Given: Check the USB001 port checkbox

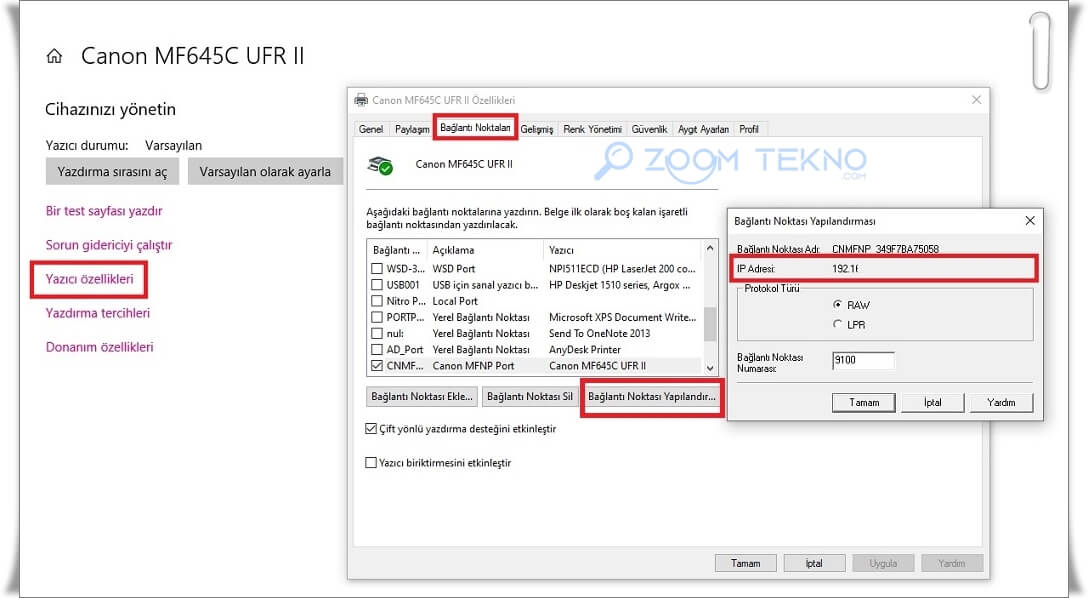Looking at the screenshot, I should (x=377, y=284).
